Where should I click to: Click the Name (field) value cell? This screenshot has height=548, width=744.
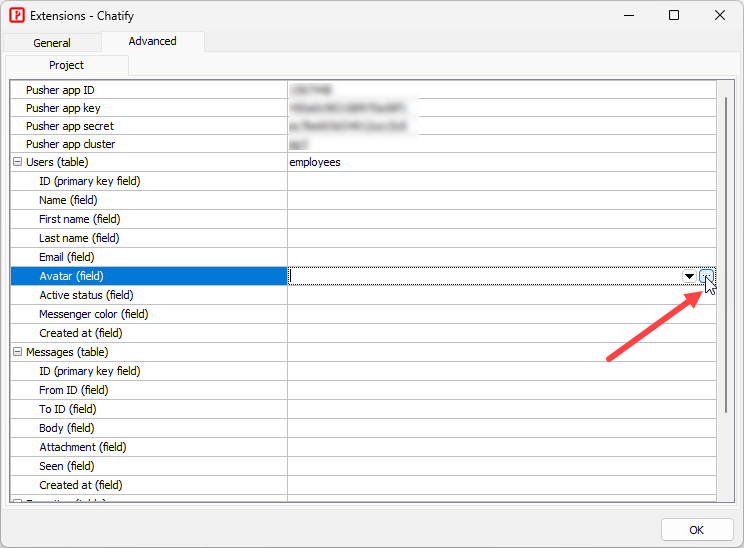pyautogui.click(x=502, y=200)
